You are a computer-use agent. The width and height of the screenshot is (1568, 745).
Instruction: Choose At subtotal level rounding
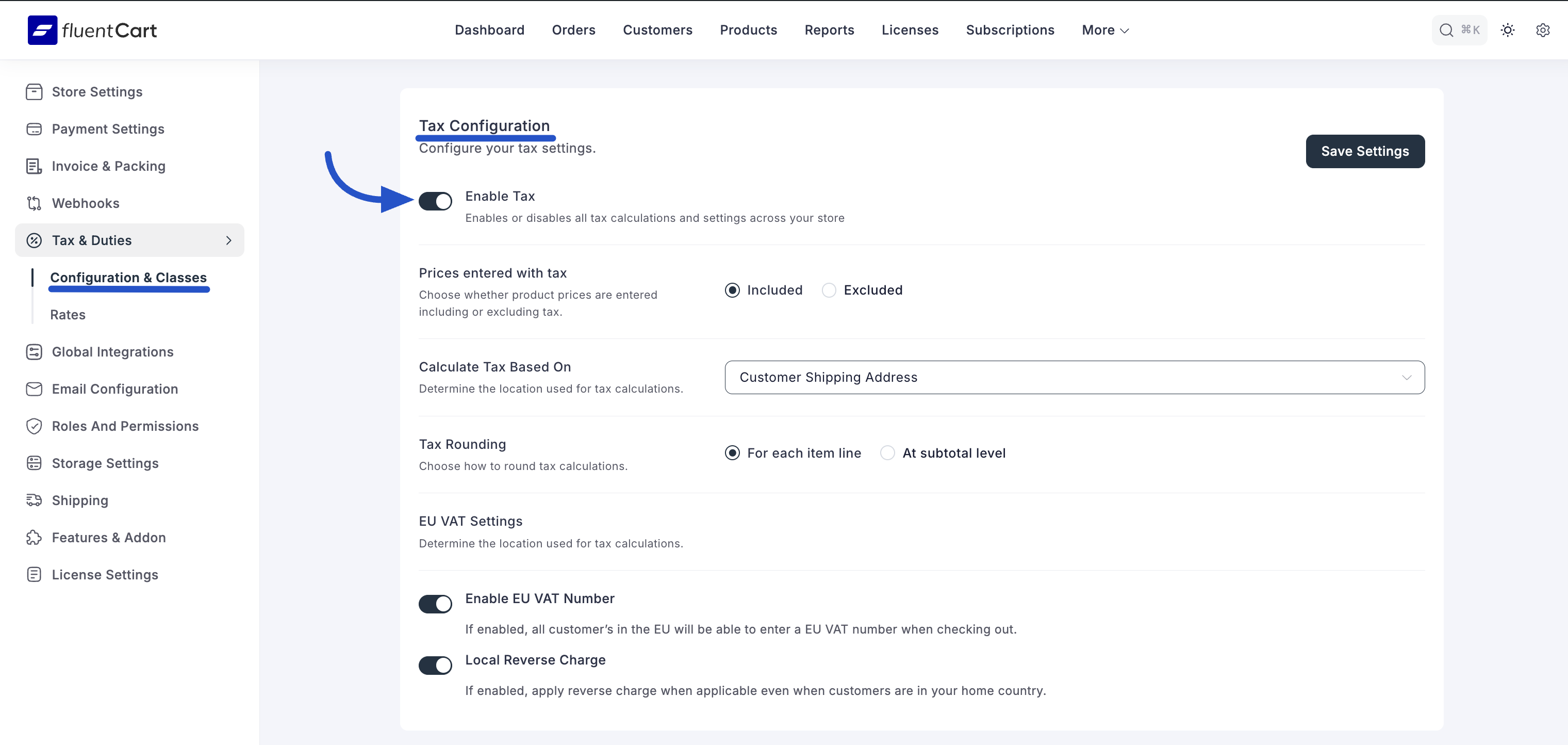pyautogui.click(x=887, y=452)
